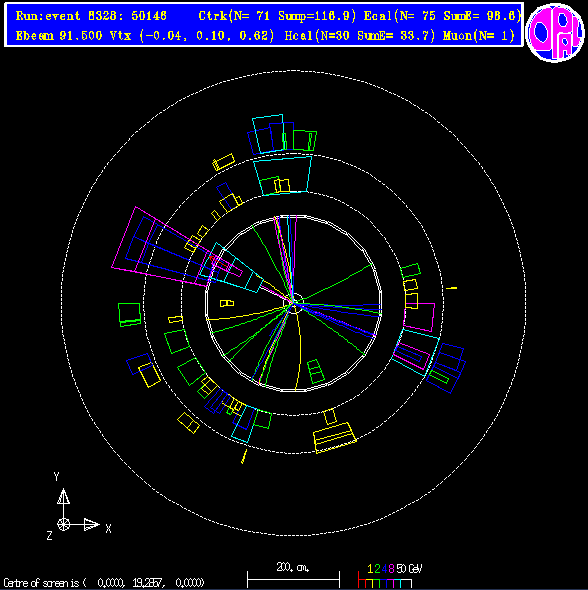
Task: Select the Hcal(N=80 SumE= 33.7) readout
Action: point(360,36)
